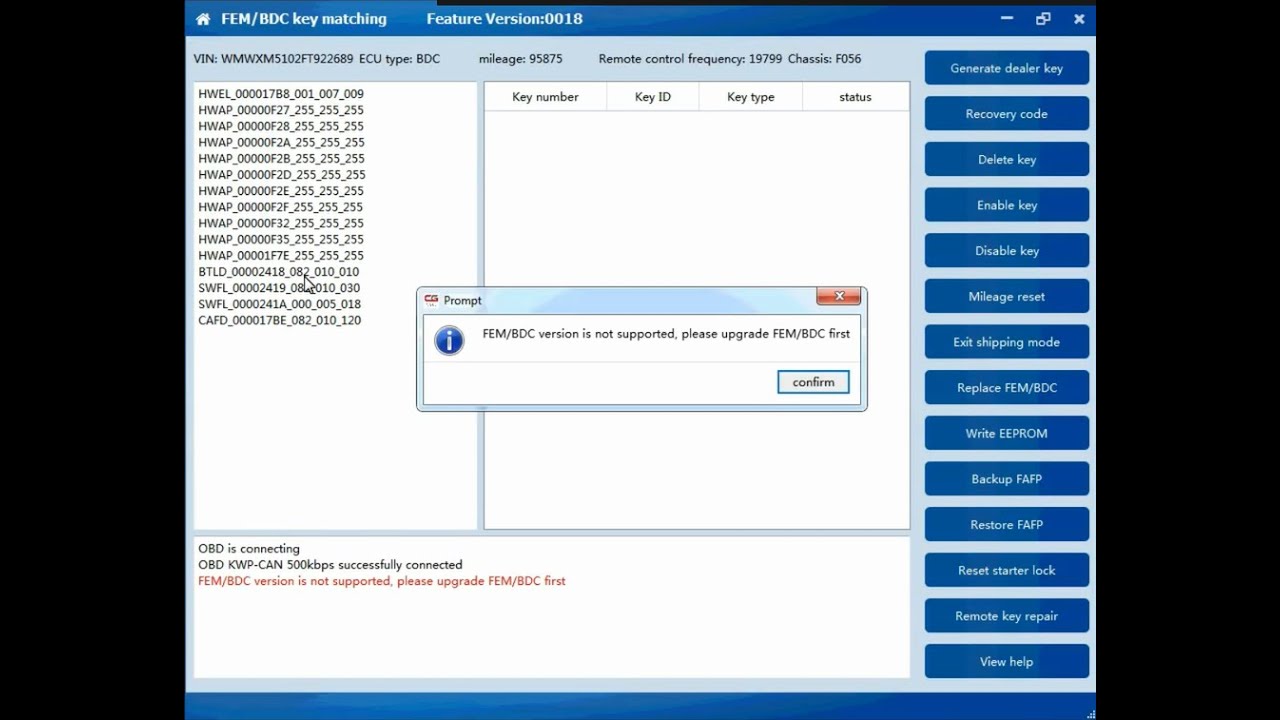Select Enable key button
The image size is (1280, 720).
click(x=1006, y=205)
